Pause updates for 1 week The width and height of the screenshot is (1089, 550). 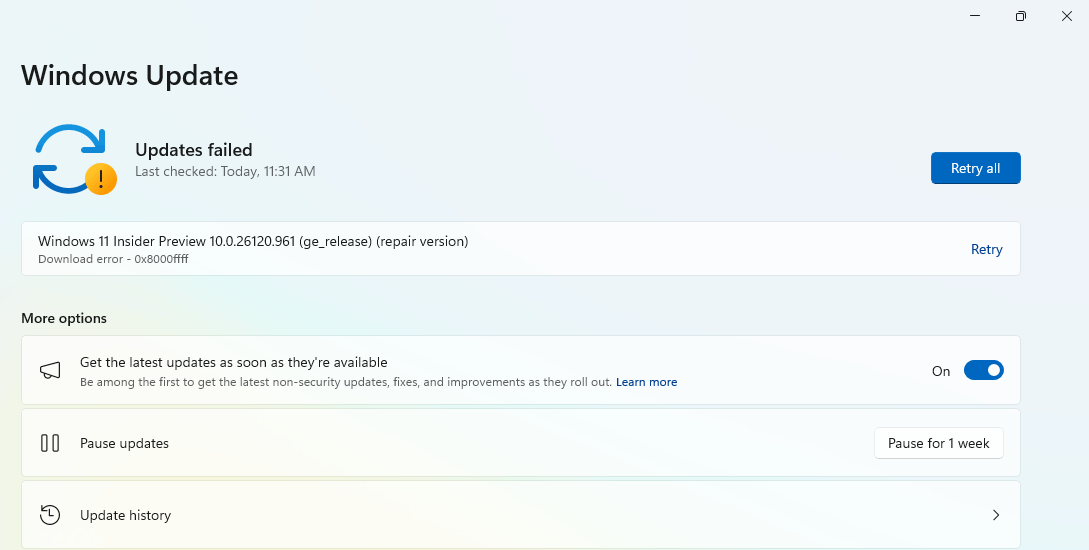point(938,443)
